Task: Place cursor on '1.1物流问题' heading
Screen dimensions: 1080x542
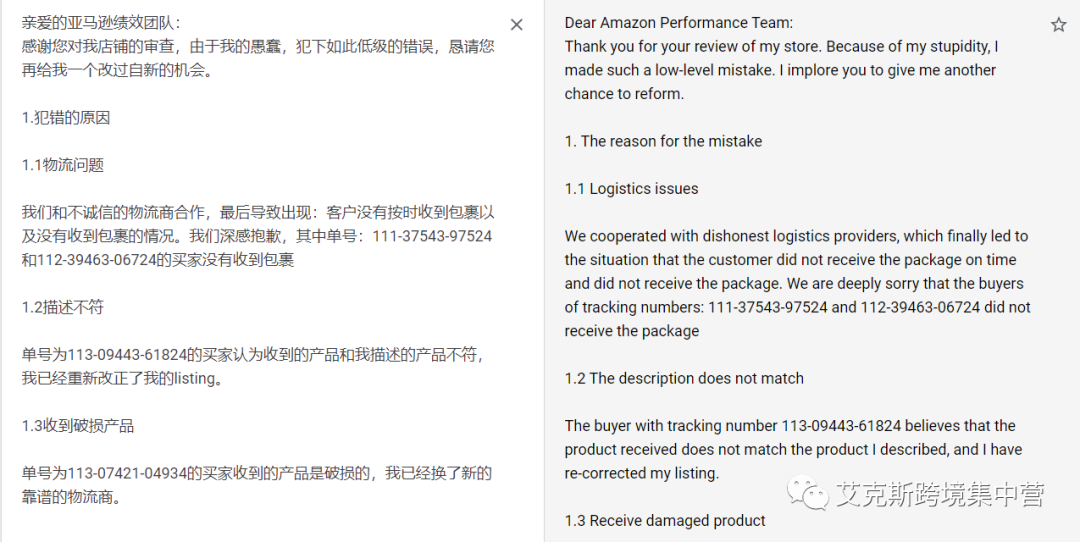Action: tap(63, 165)
